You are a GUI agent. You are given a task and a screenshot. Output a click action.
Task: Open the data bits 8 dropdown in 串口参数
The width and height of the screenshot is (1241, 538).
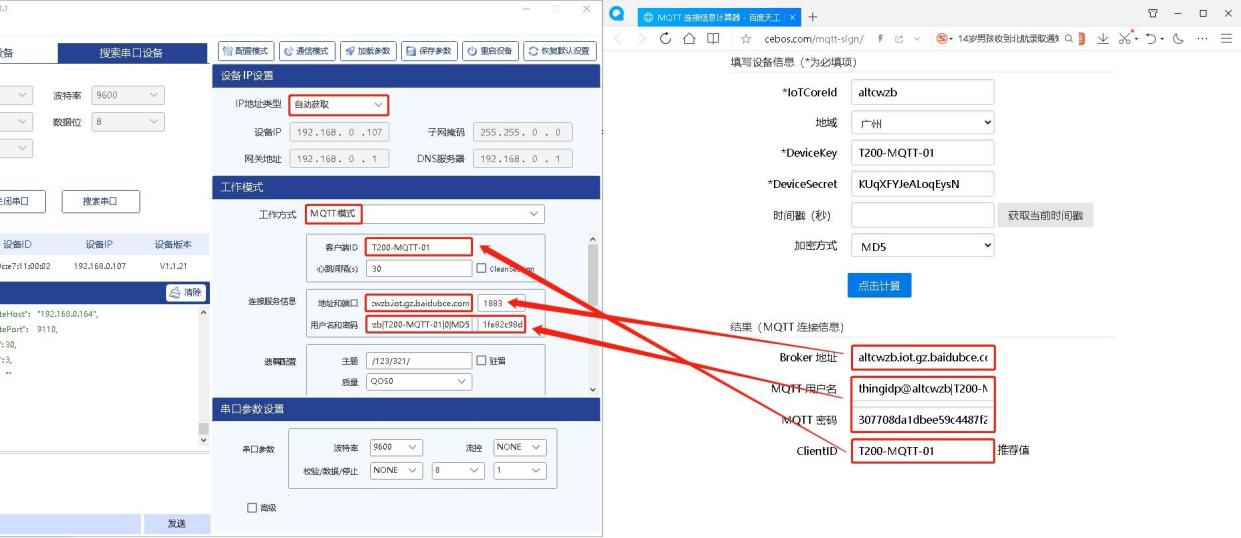click(458, 470)
